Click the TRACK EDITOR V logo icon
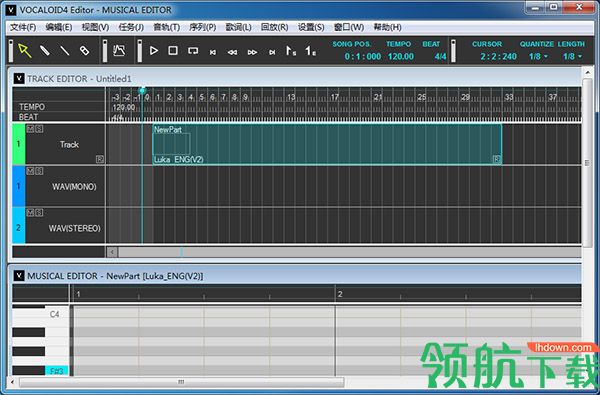This screenshot has width=600, height=395. 19,79
